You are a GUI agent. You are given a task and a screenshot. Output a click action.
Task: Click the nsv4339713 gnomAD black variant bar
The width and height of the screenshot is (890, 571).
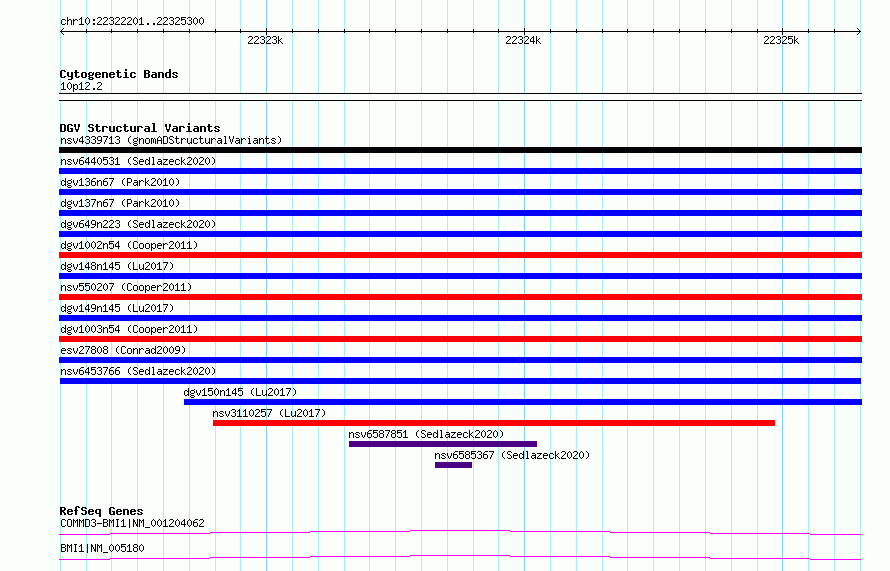coord(460,150)
